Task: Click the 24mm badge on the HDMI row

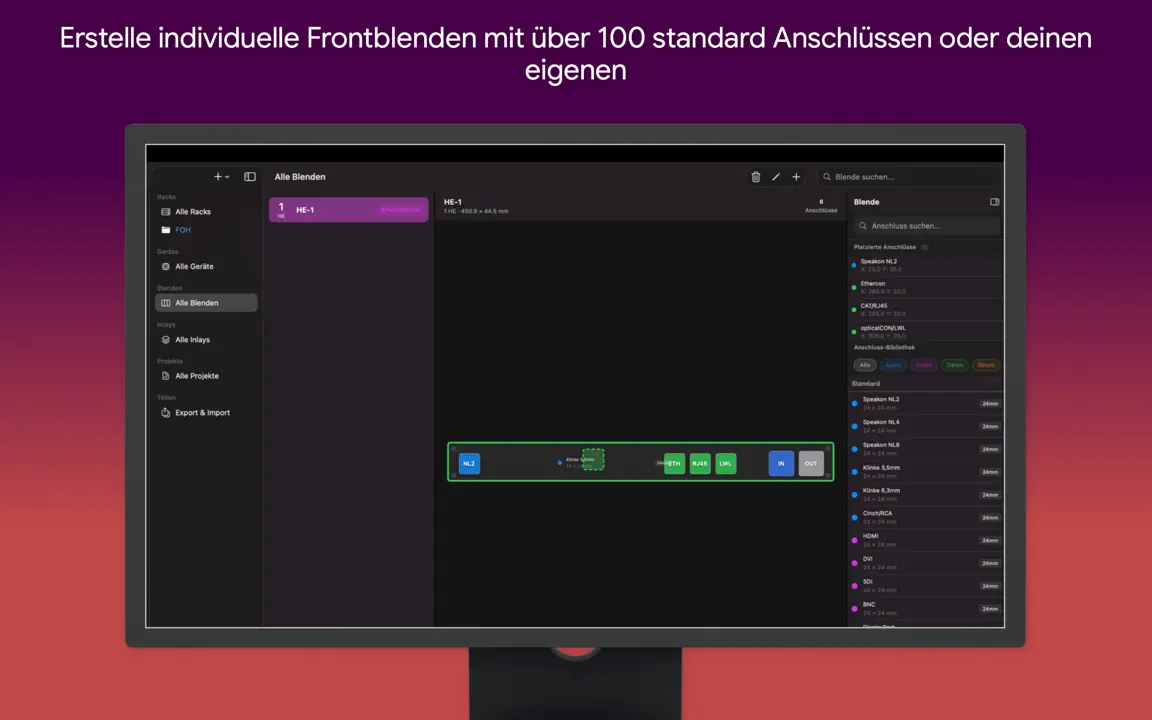Action: pyautogui.click(x=990, y=541)
